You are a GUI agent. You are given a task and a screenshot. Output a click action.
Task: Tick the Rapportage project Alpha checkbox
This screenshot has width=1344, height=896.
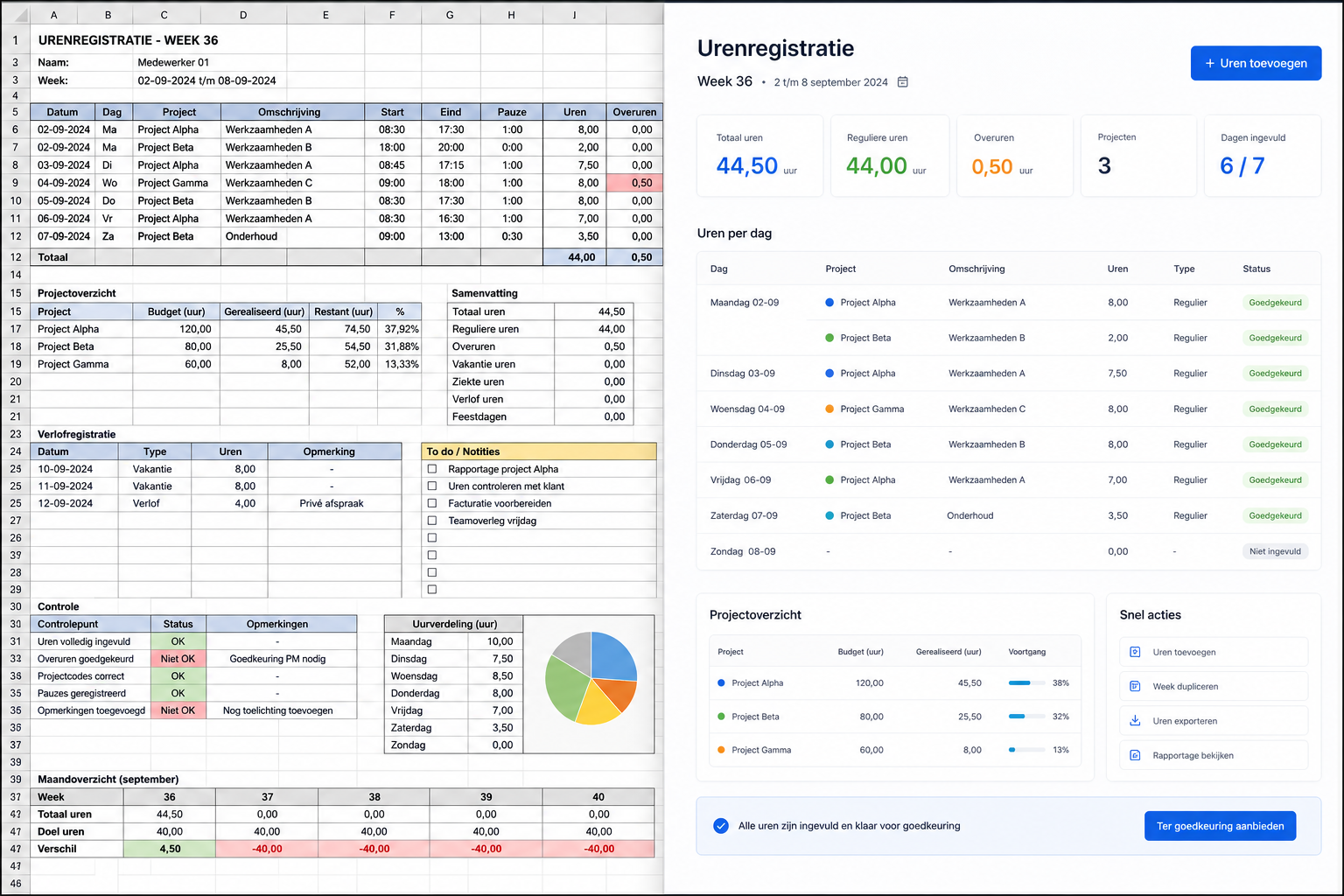point(431,469)
